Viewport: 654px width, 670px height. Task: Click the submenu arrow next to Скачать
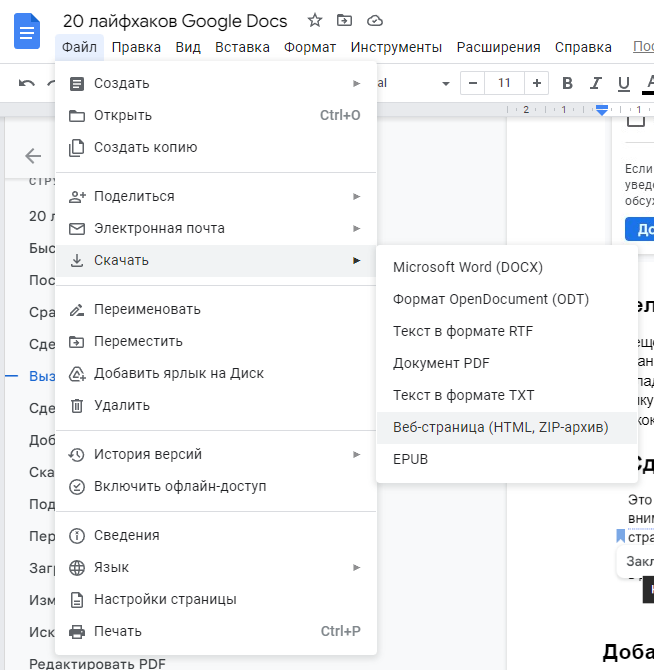pos(356,260)
